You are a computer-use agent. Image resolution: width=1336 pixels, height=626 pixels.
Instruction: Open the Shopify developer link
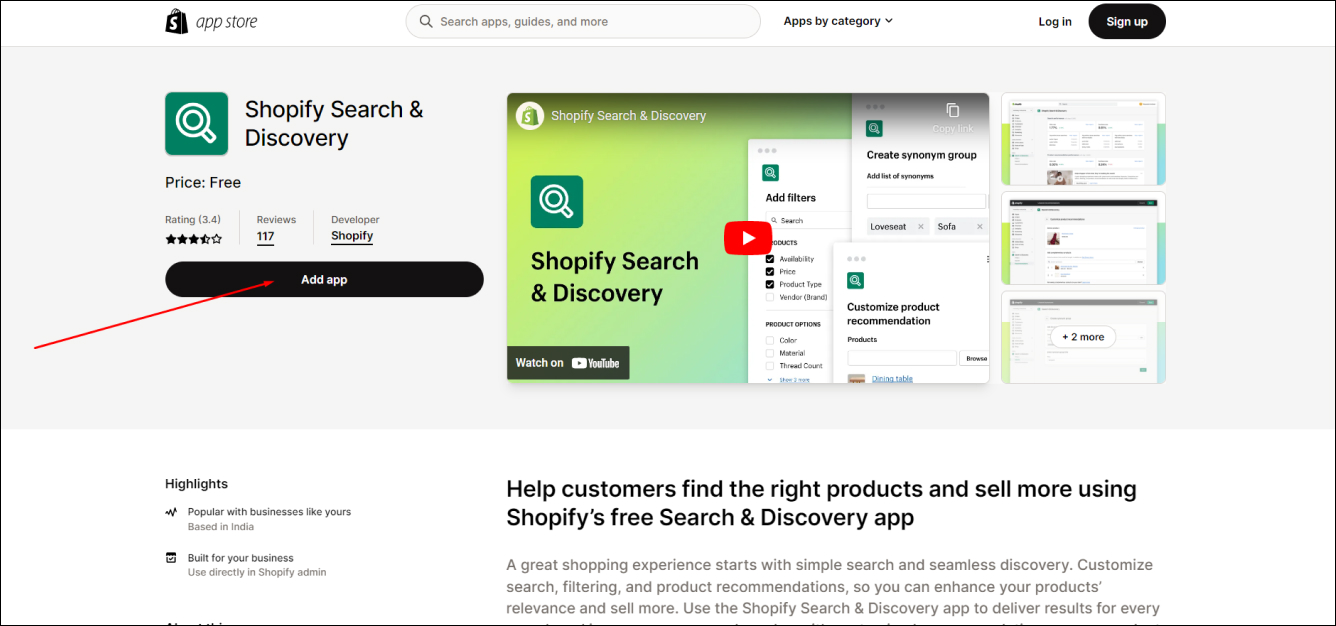pos(352,236)
